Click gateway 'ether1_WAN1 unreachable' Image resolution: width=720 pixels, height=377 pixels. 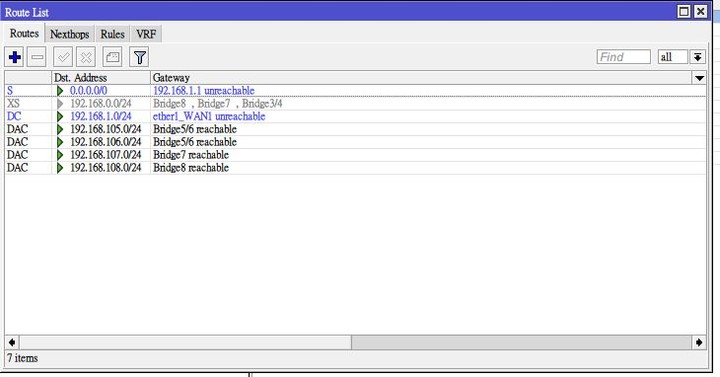(209, 117)
